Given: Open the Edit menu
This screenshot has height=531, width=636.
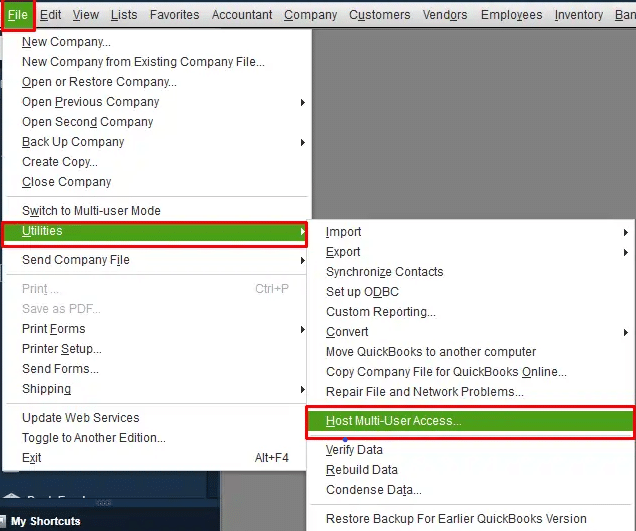Looking at the screenshot, I should coord(50,15).
